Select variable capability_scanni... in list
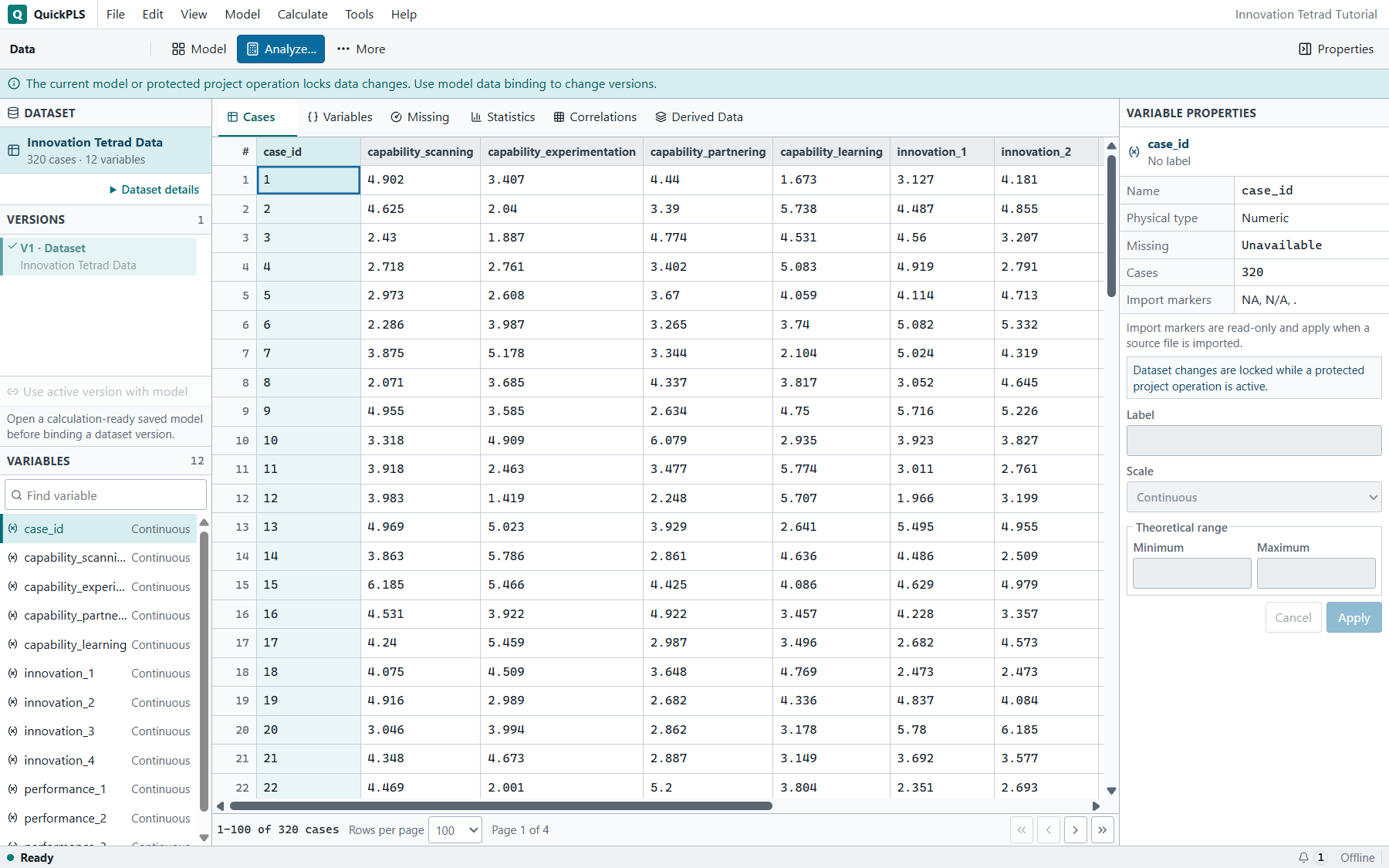1389x868 pixels. click(x=99, y=557)
